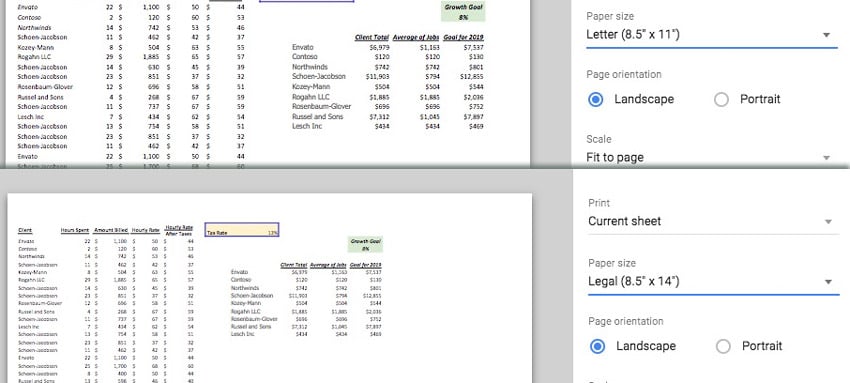Click Growth Goal cell in Letter preview
850x383 pixels.
pos(463,12)
